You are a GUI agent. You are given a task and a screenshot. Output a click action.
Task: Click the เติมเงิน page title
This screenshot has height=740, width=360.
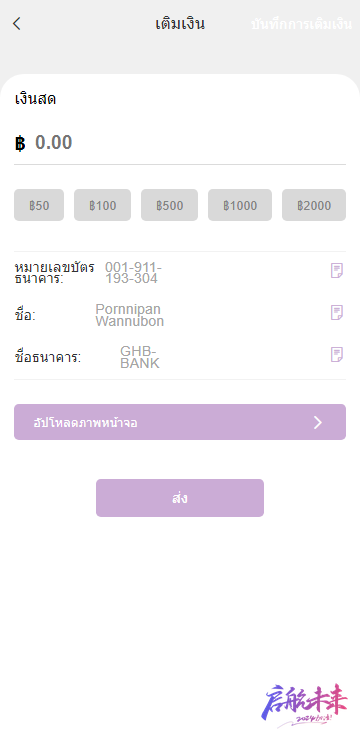pos(180,24)
